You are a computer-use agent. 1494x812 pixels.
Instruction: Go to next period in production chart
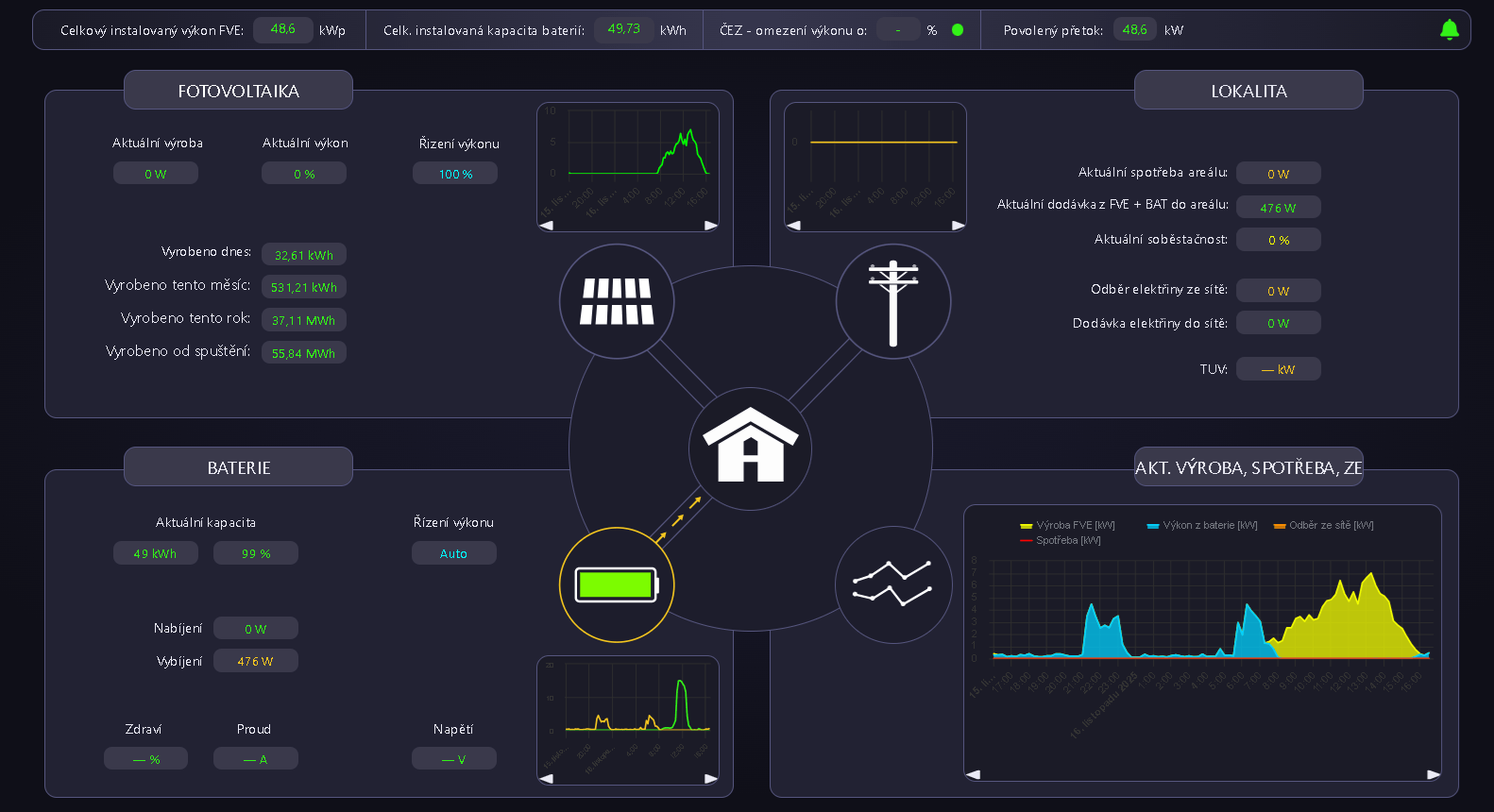coord(1434,774)
